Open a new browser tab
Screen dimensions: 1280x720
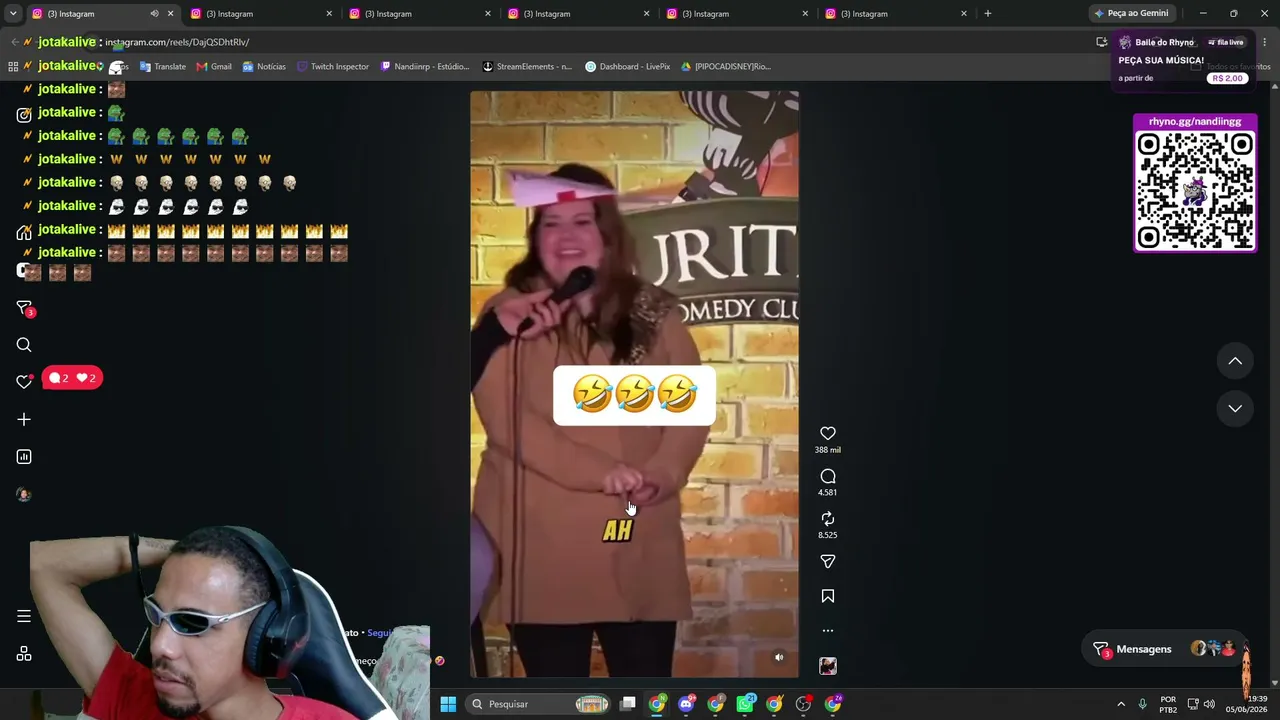[988, 14]
